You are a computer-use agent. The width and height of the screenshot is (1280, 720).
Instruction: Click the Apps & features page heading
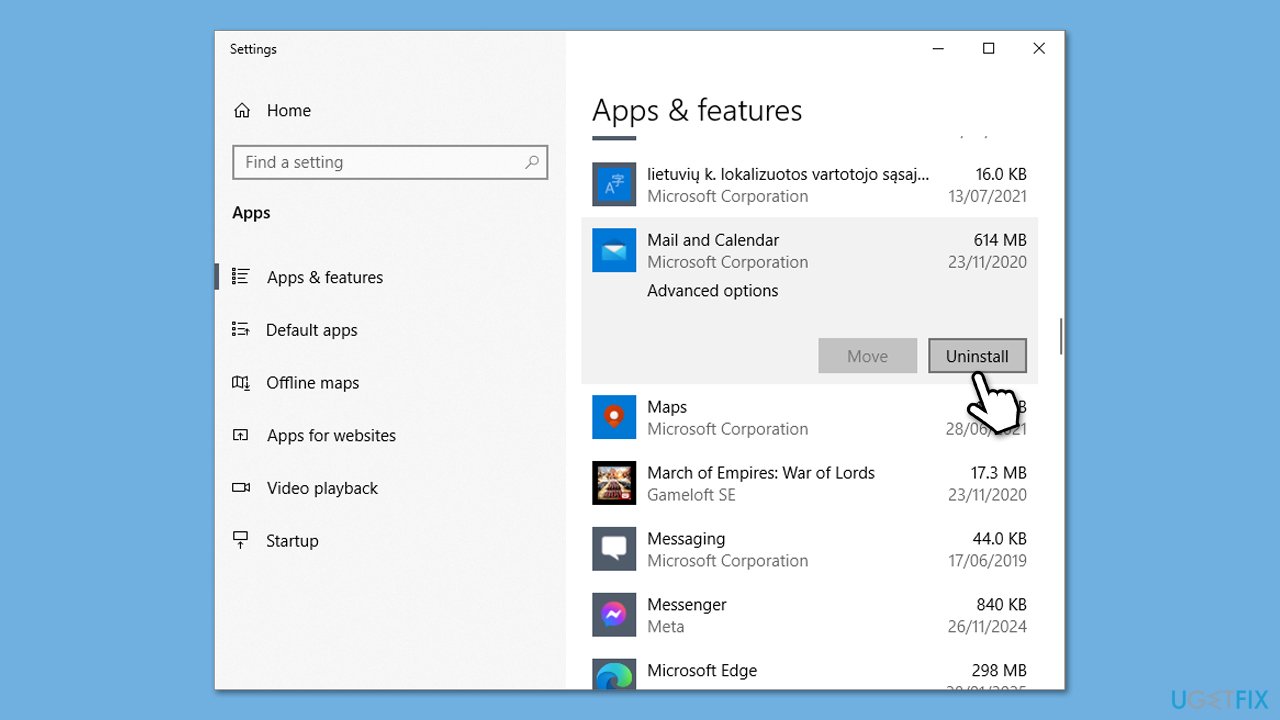coord(697,110)
